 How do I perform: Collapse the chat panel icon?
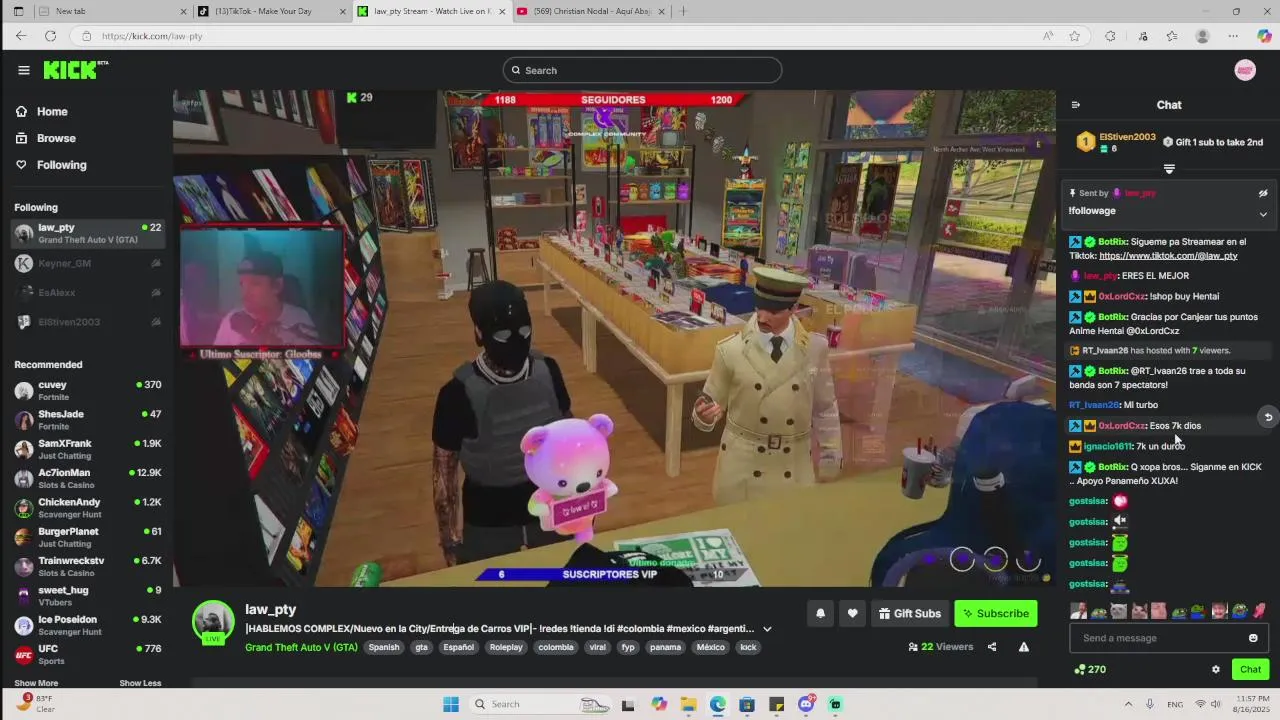[1076, 105]
